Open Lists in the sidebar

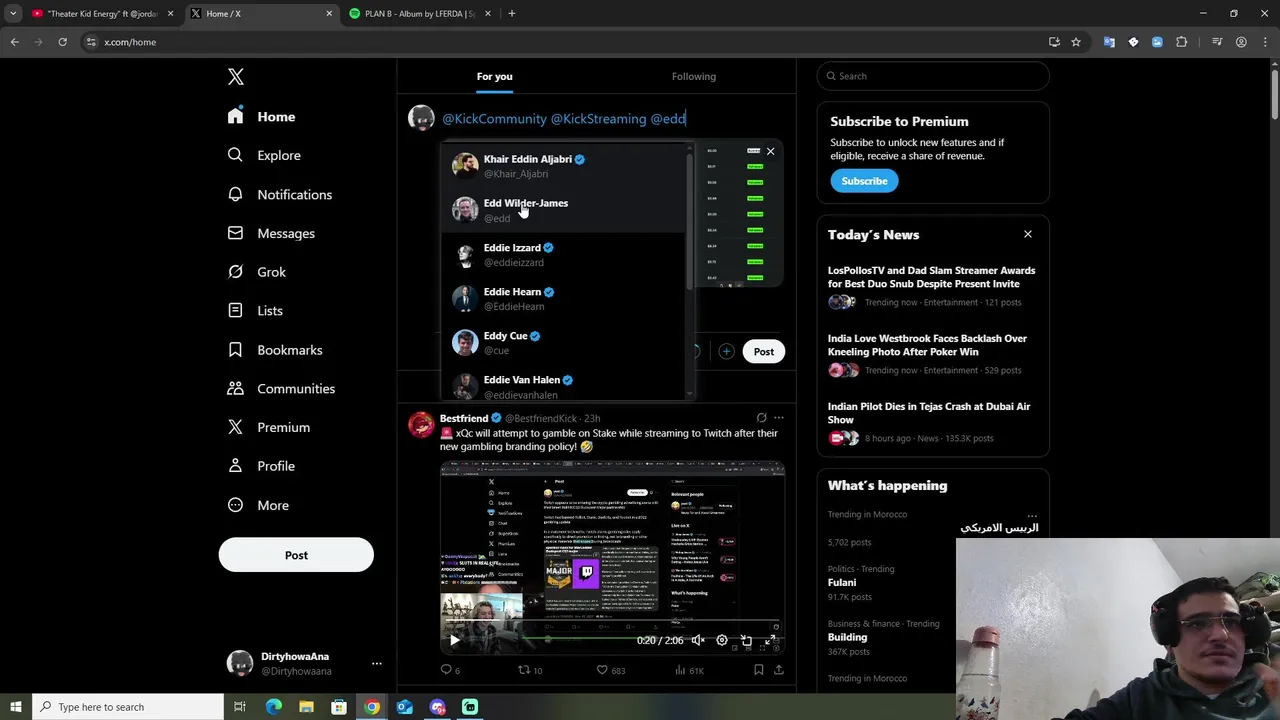[x=255, y=311]
